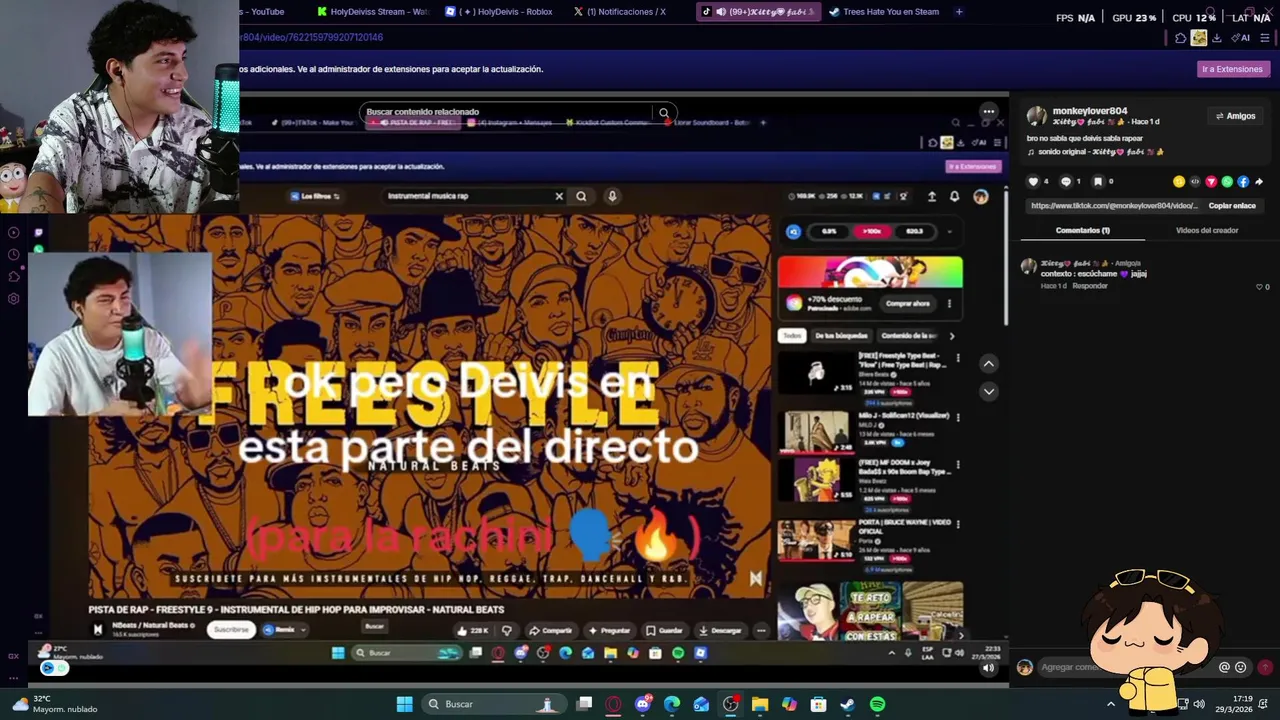Open a new browser tab with plus
Screen dimensions: 1280x720
point(959,12)
